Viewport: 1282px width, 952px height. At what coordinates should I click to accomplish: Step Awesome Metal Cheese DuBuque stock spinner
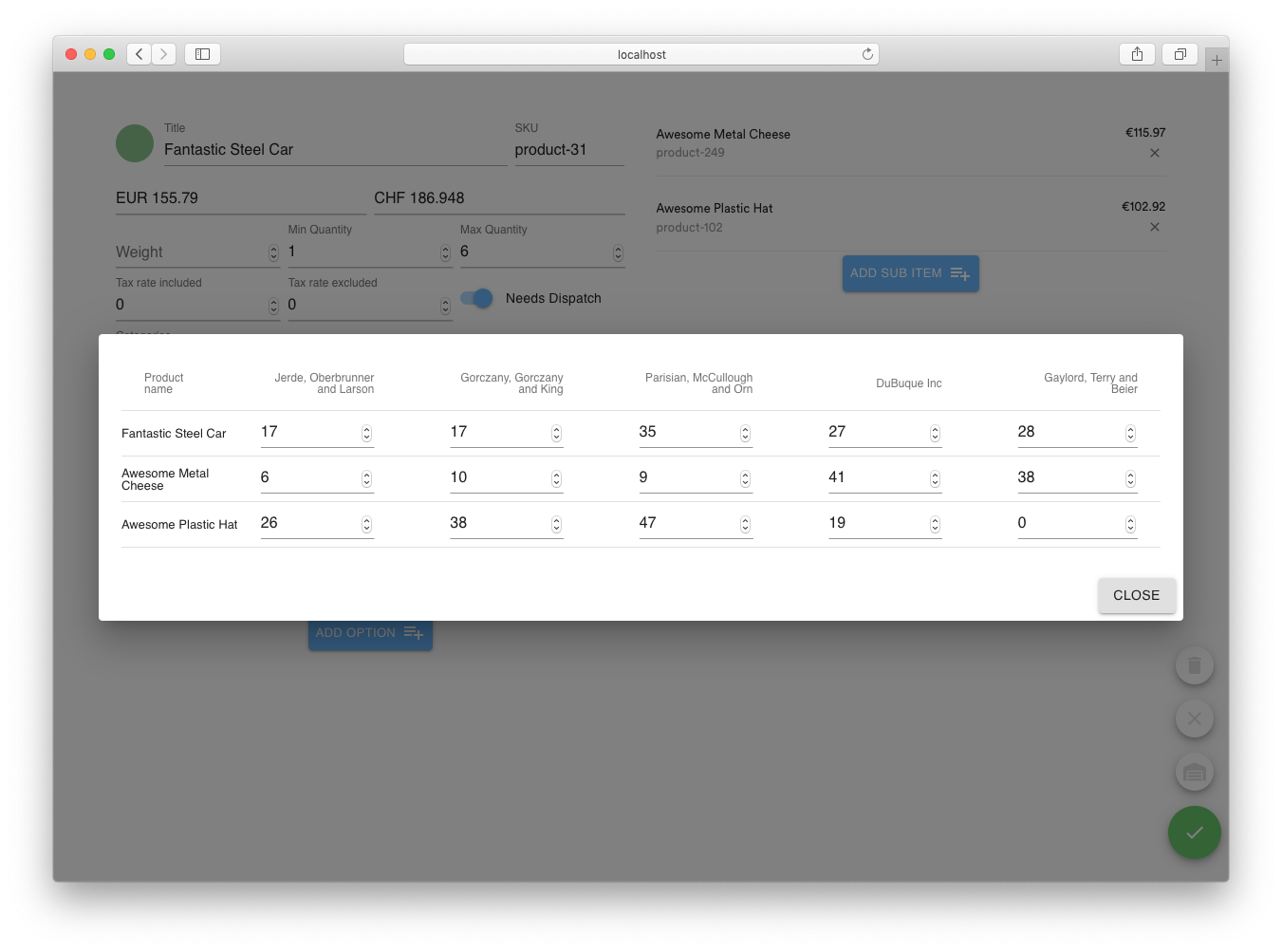pos(935,479)
